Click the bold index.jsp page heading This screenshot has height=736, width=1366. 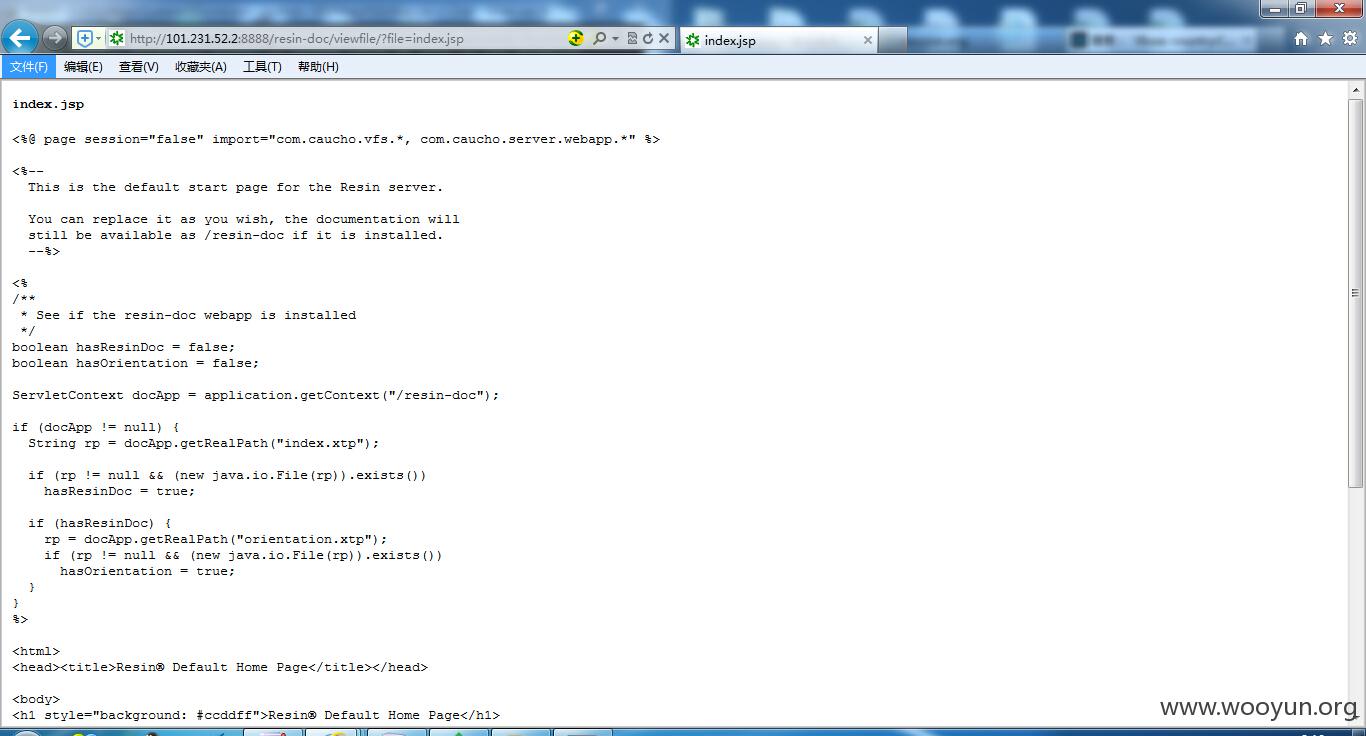point(48,104)
